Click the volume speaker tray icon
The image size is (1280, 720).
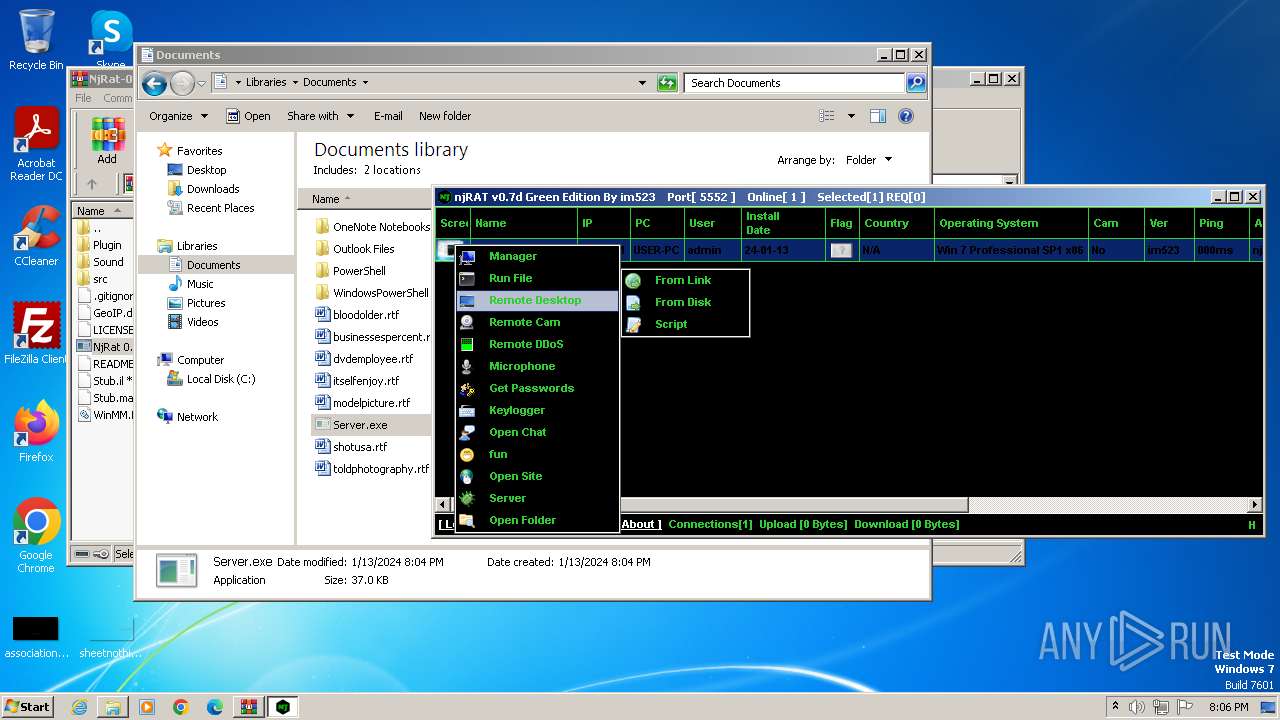1137,707
